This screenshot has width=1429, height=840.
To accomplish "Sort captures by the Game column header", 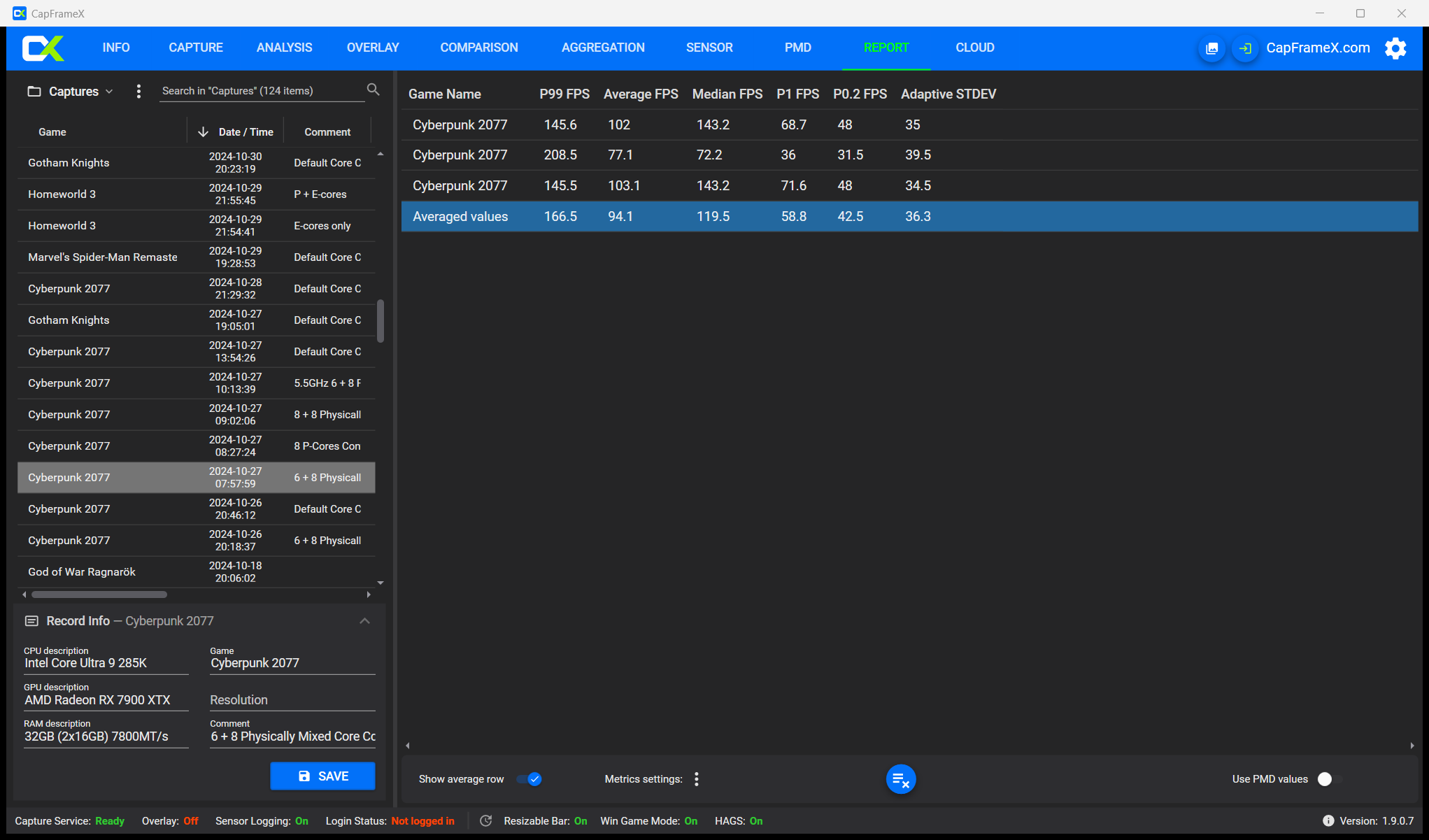I will tap(52, 132).
